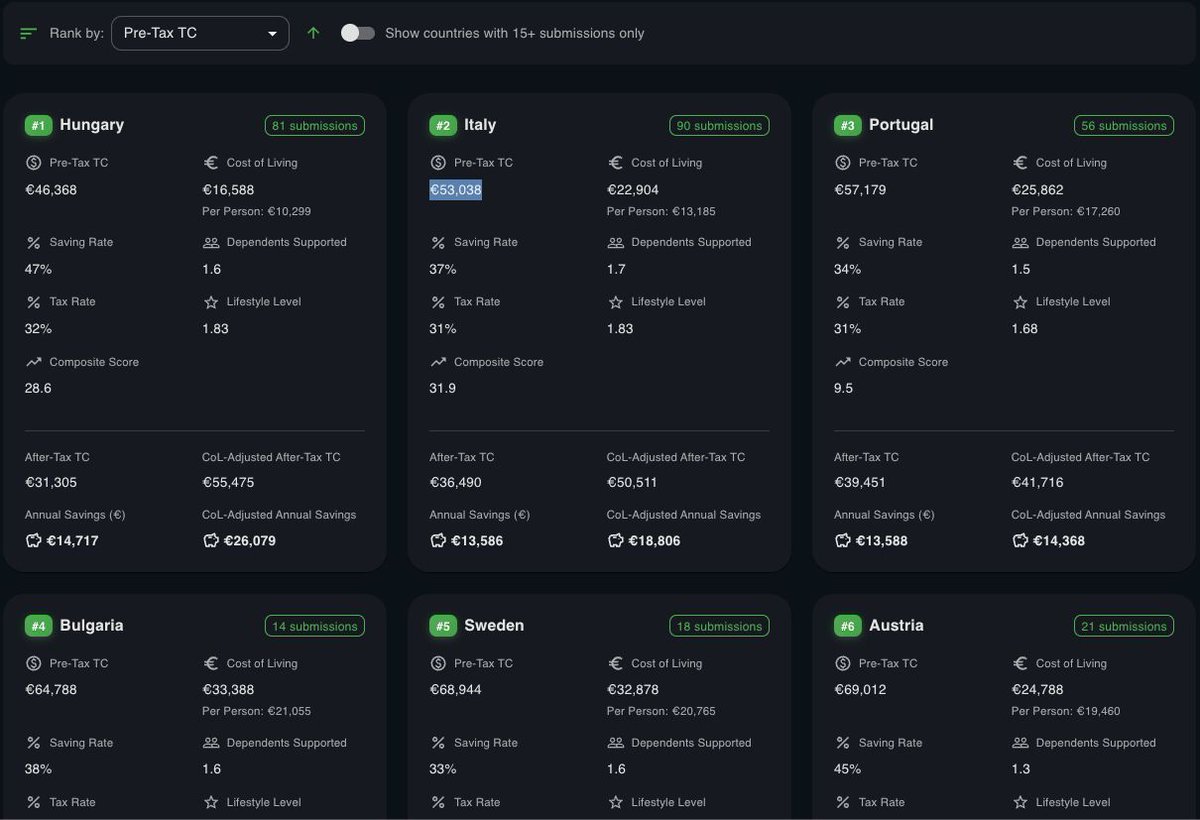Viewport: 1200px width, 820px height.
Task: Click the green sort direction arrow
Action: pos(313,33)
